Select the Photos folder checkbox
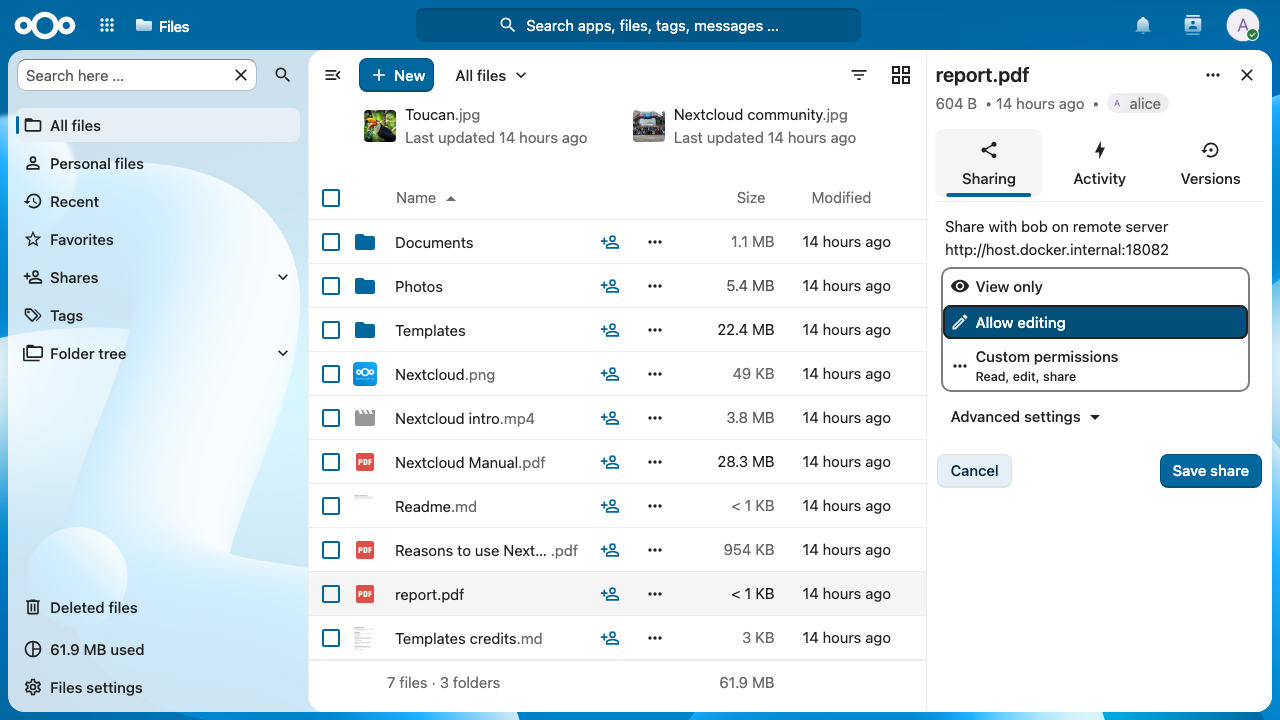The image size is (1280, 720). (x=331, y=286)
